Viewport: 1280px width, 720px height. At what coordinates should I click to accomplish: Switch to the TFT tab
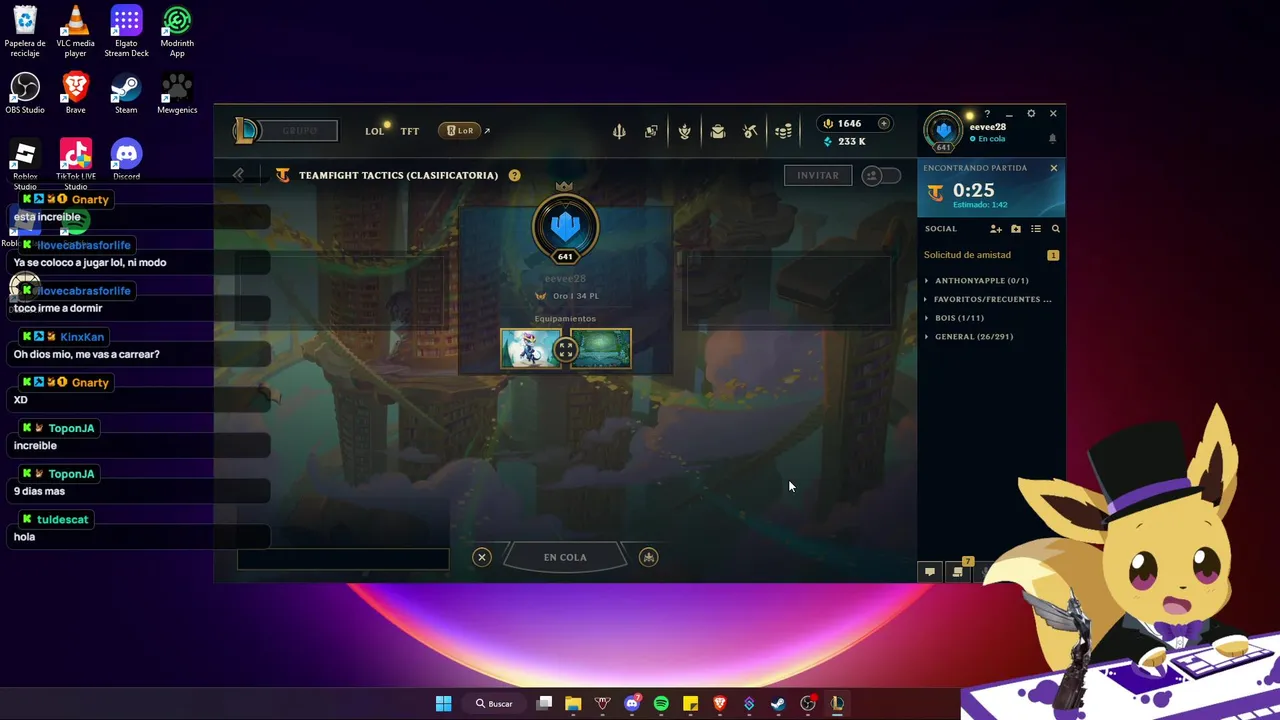click(410, 131)
